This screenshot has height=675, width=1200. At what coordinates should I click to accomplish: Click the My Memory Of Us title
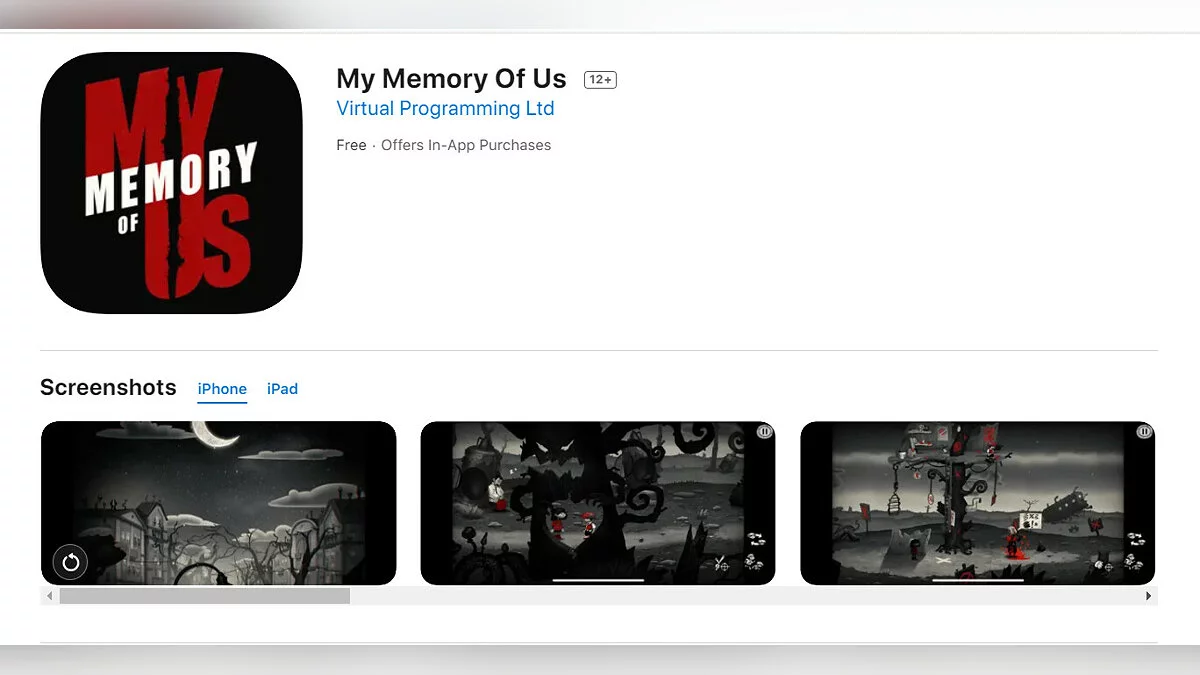[x=451, y=79]
